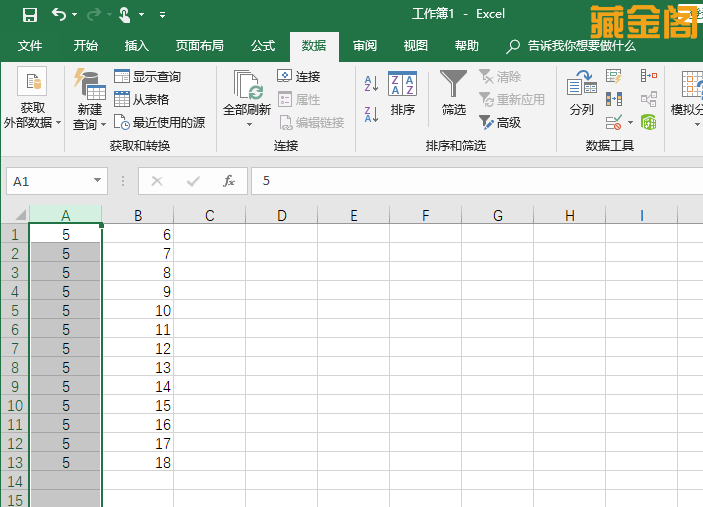Open the Data Validation dropdown arrow
703x507 pixels.
[x=630, y=122]
